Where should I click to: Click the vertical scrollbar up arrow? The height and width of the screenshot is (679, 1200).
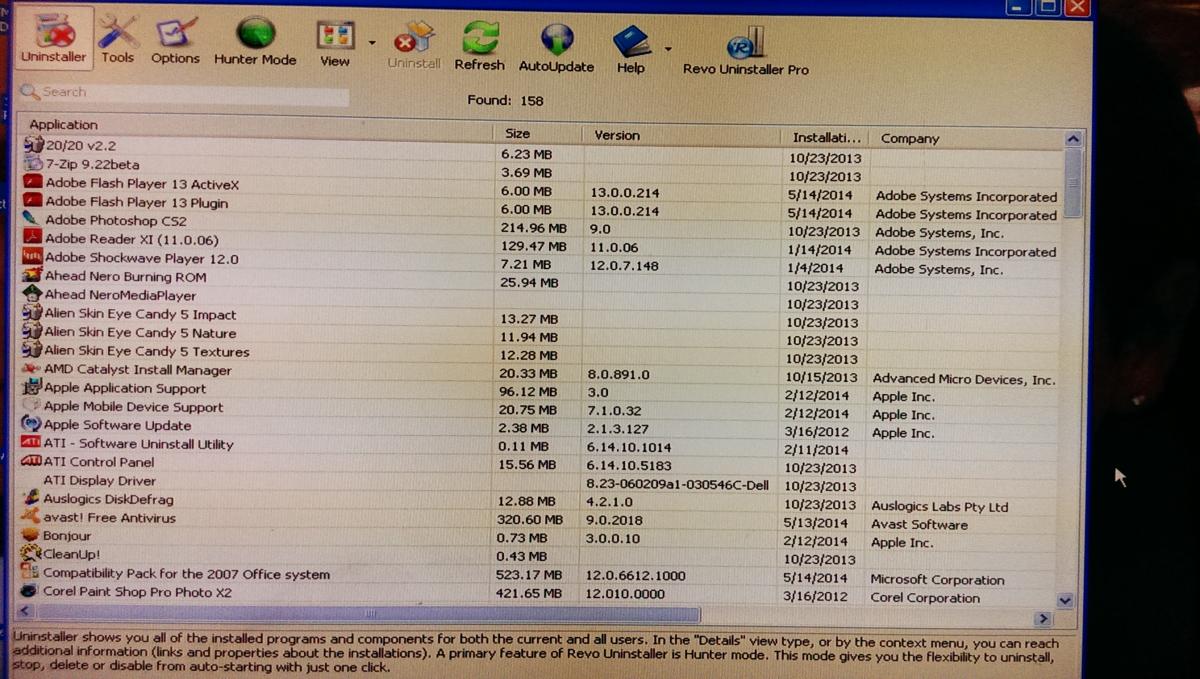tap(1073, 139)
